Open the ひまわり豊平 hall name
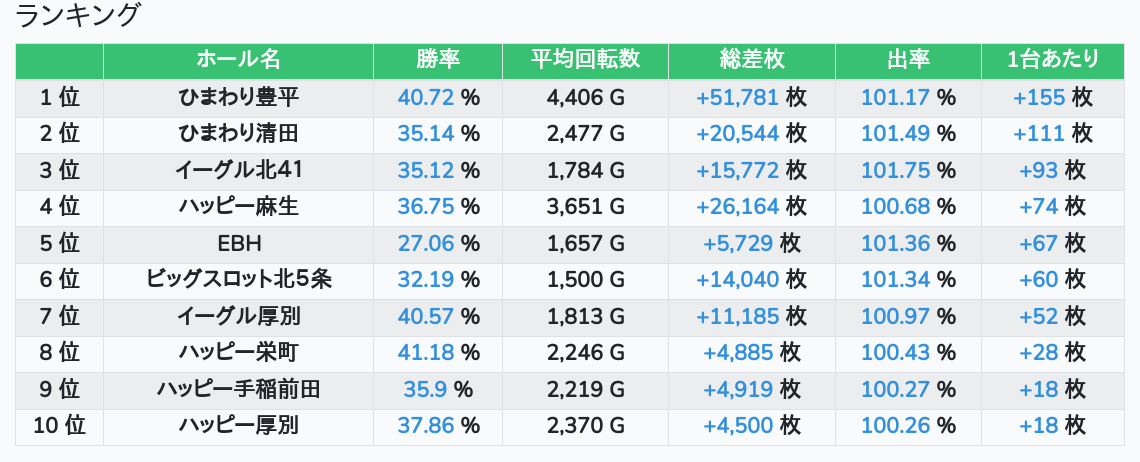 238,98
